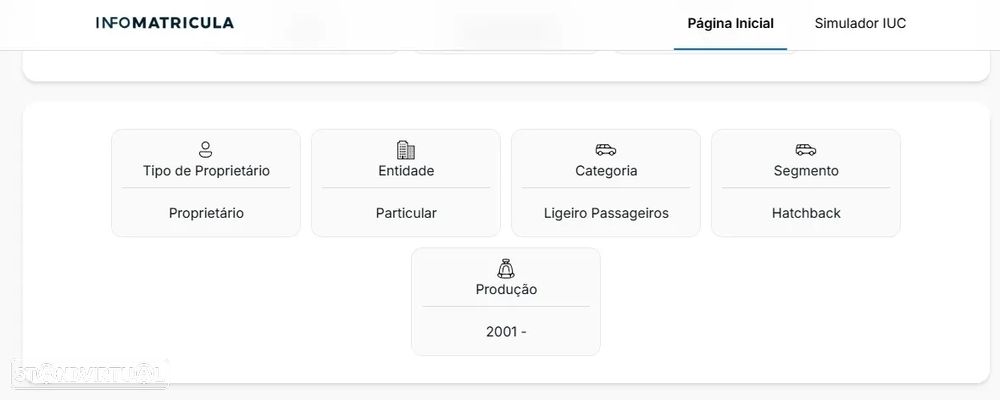This screenshot has width=1000, height=400.
Task: Click the person icon above Tipo de Proprietário
Action: tap(206, 150)
